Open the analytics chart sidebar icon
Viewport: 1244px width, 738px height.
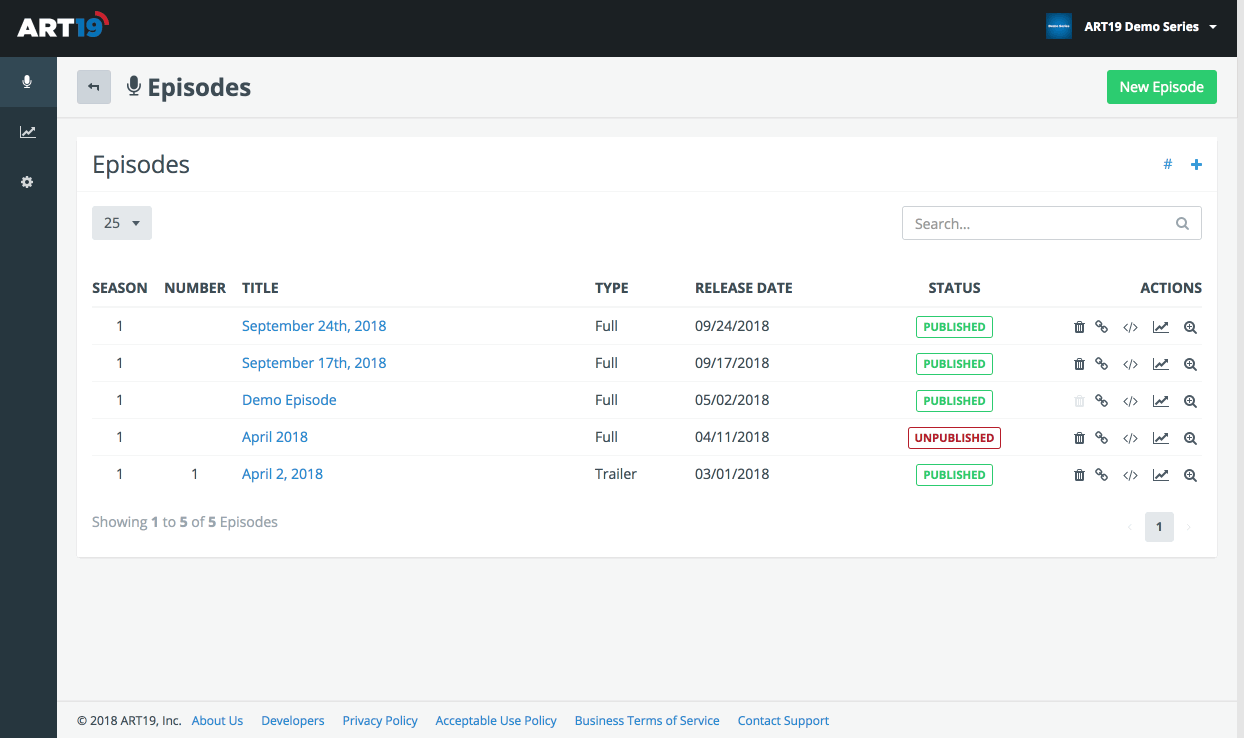28,132
